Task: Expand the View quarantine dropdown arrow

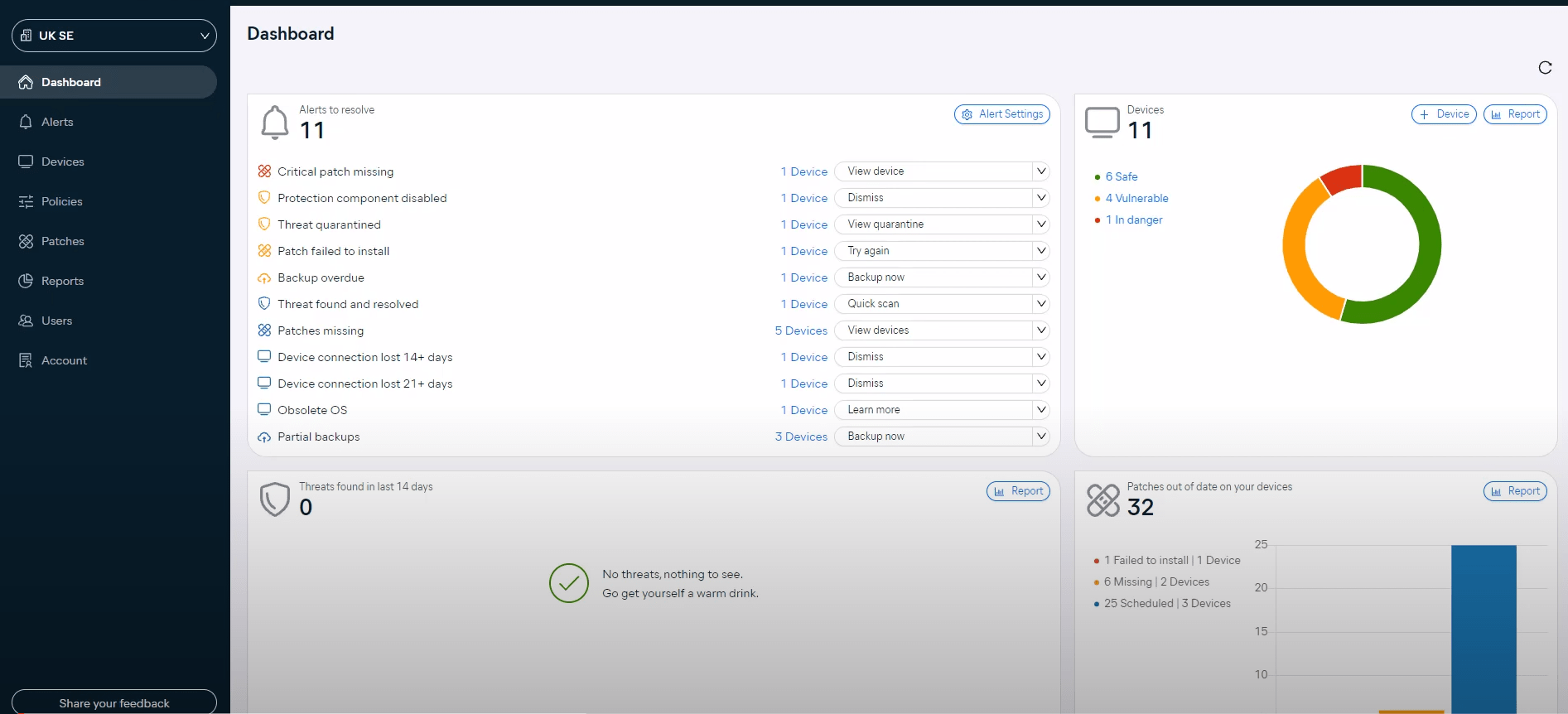Action: pyautogui.click(x=1041, y=224)
